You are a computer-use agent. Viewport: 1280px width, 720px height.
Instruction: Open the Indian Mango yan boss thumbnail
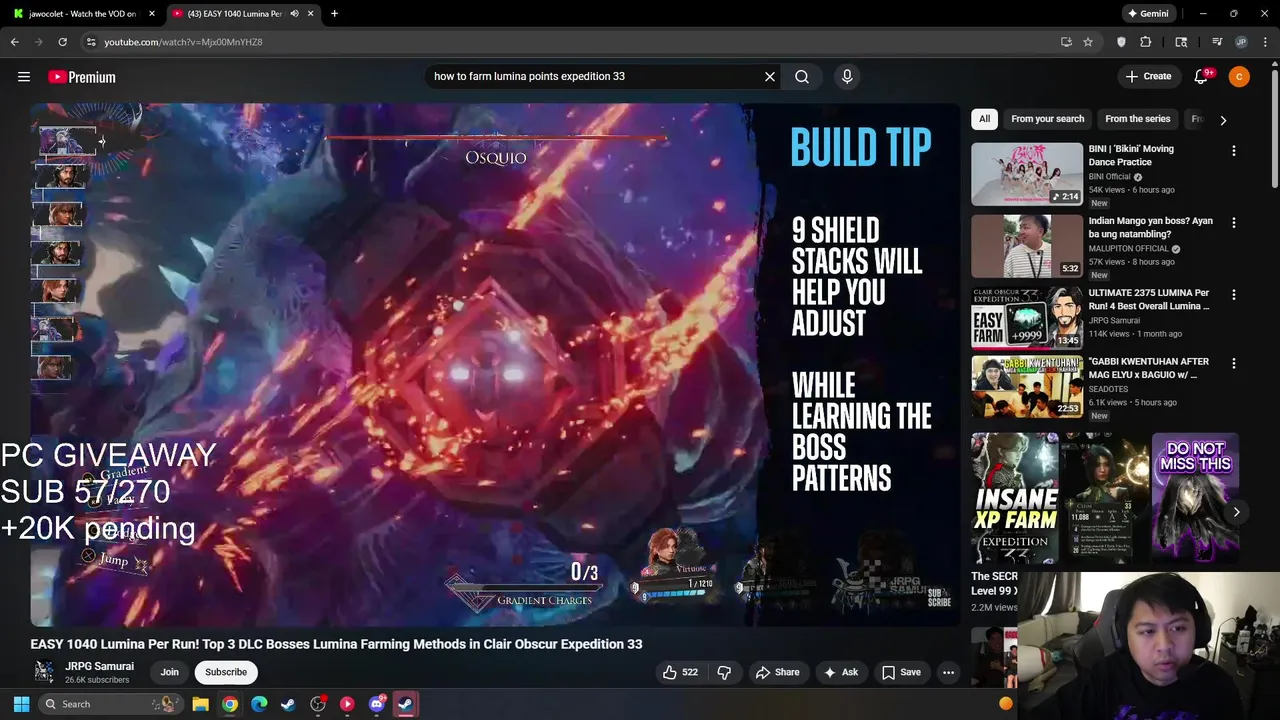(1027, 246)
